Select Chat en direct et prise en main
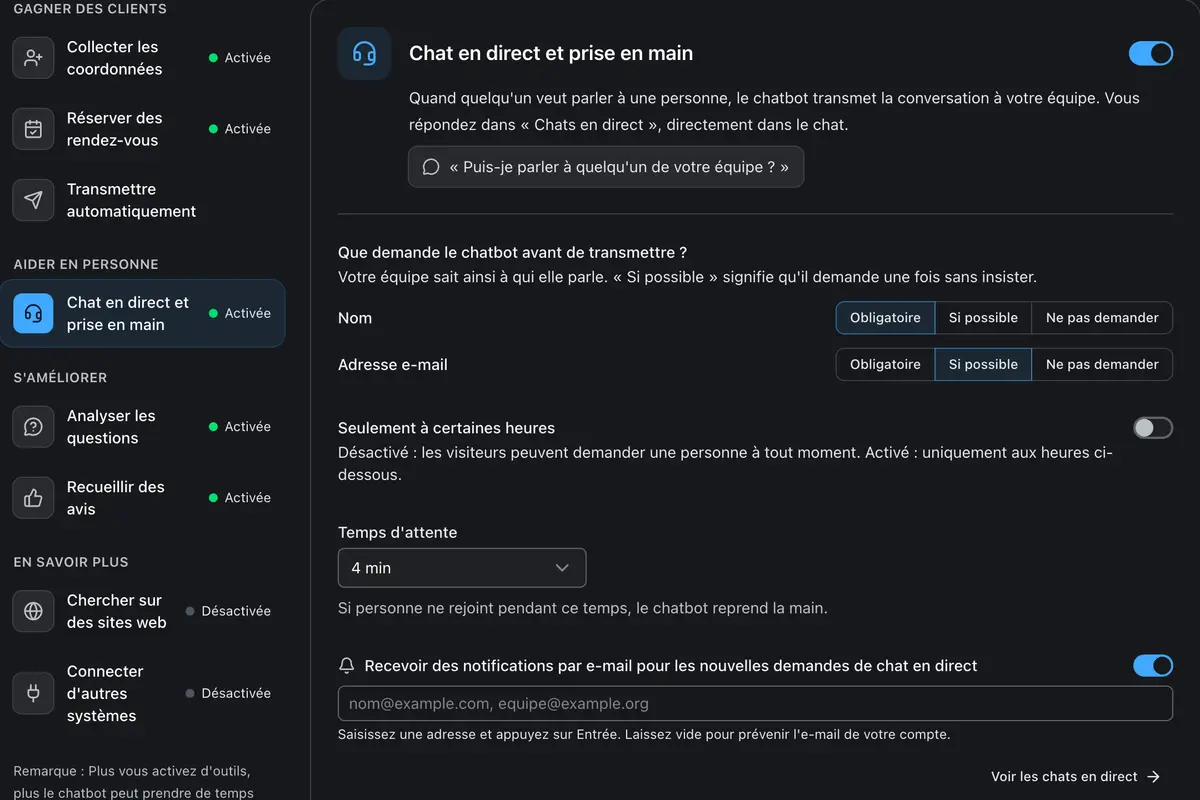Screen dimensions: 1200x800 coord(142,313)
